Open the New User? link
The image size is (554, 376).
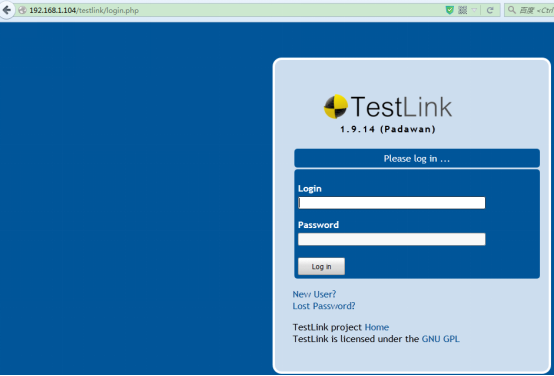tap(314, 294)
